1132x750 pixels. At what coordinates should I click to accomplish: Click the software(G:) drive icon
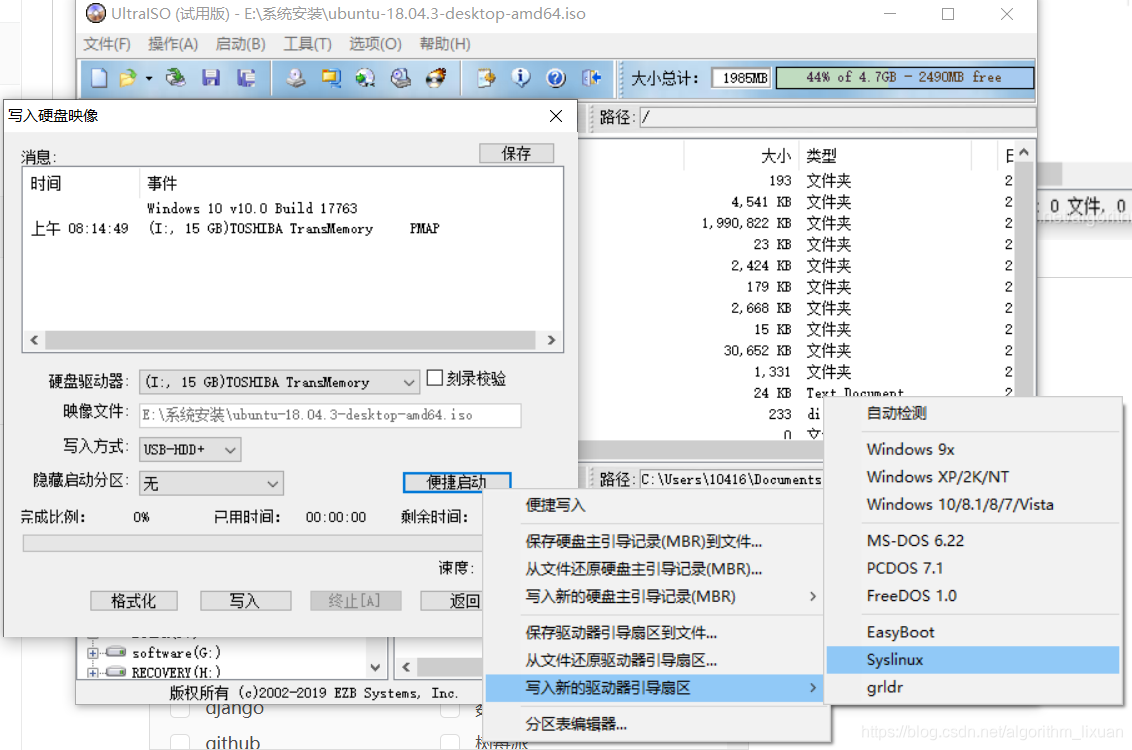point(116,653)
